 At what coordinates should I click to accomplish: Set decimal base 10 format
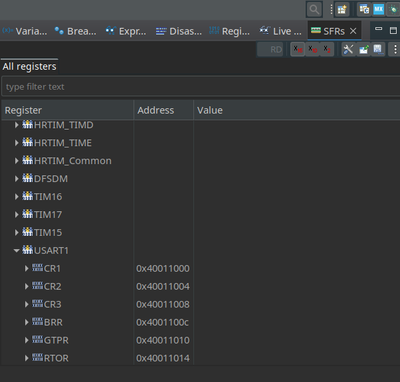pyautogui.click(x=312, y=50)
